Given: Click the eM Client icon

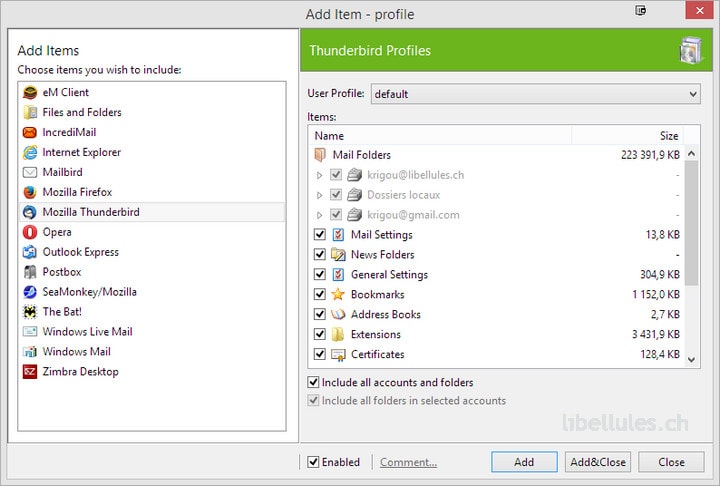Looking at the screenshot, I should [x=30, y=92].
